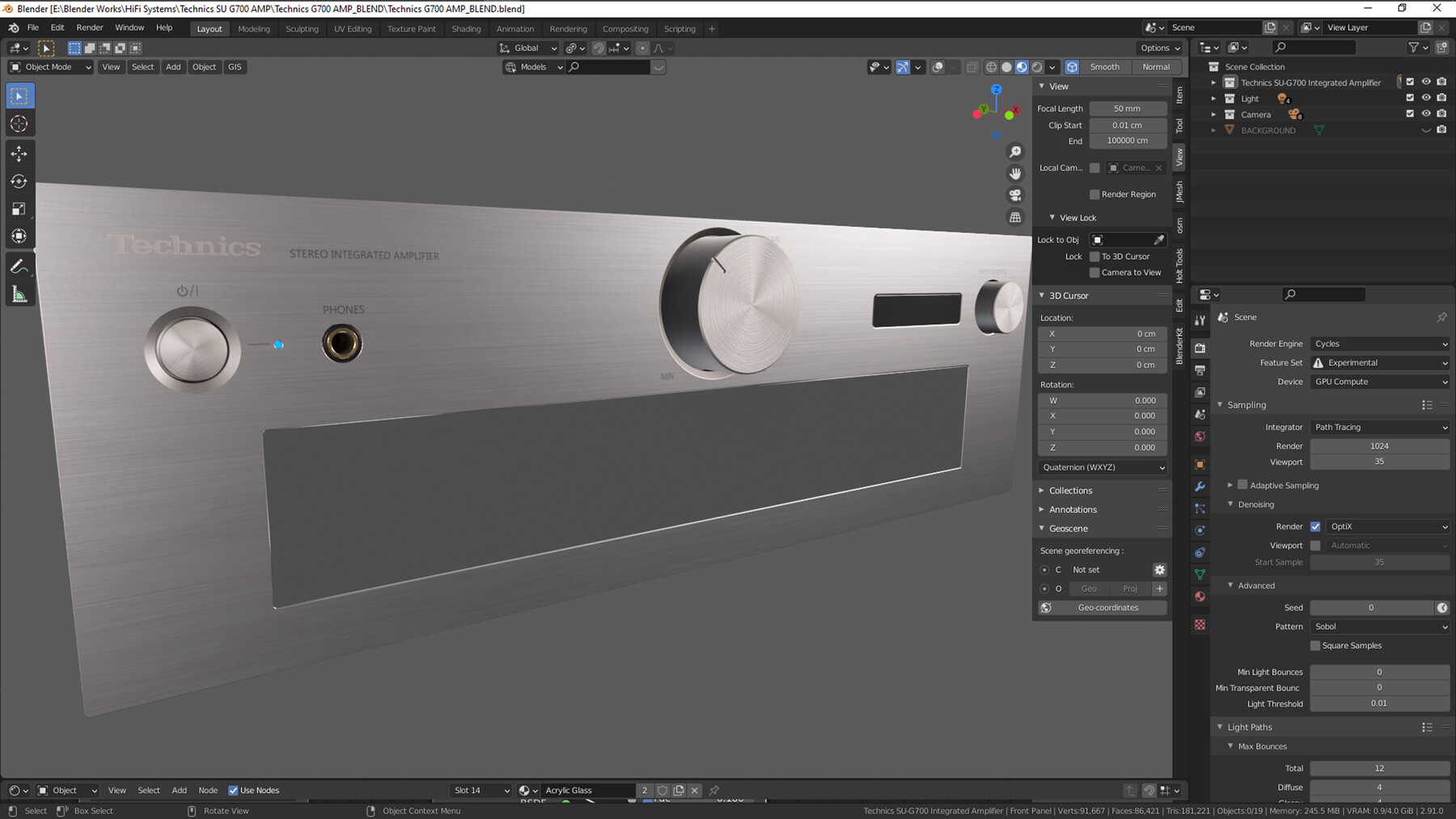Open the rotation mode dropdown showing Quaternion WXYZ
The width and height of the screenshot is (1456, 819).
pyautogui.click(x=1102, y=467)
